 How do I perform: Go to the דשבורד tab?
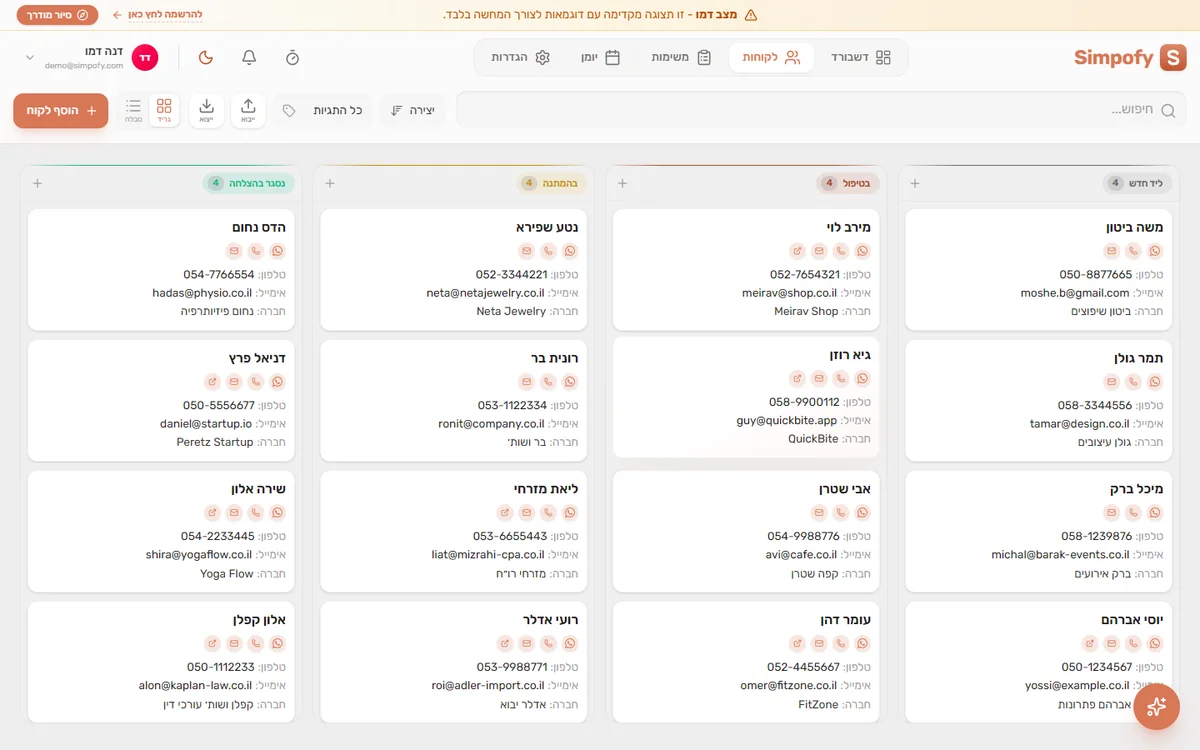860,58
